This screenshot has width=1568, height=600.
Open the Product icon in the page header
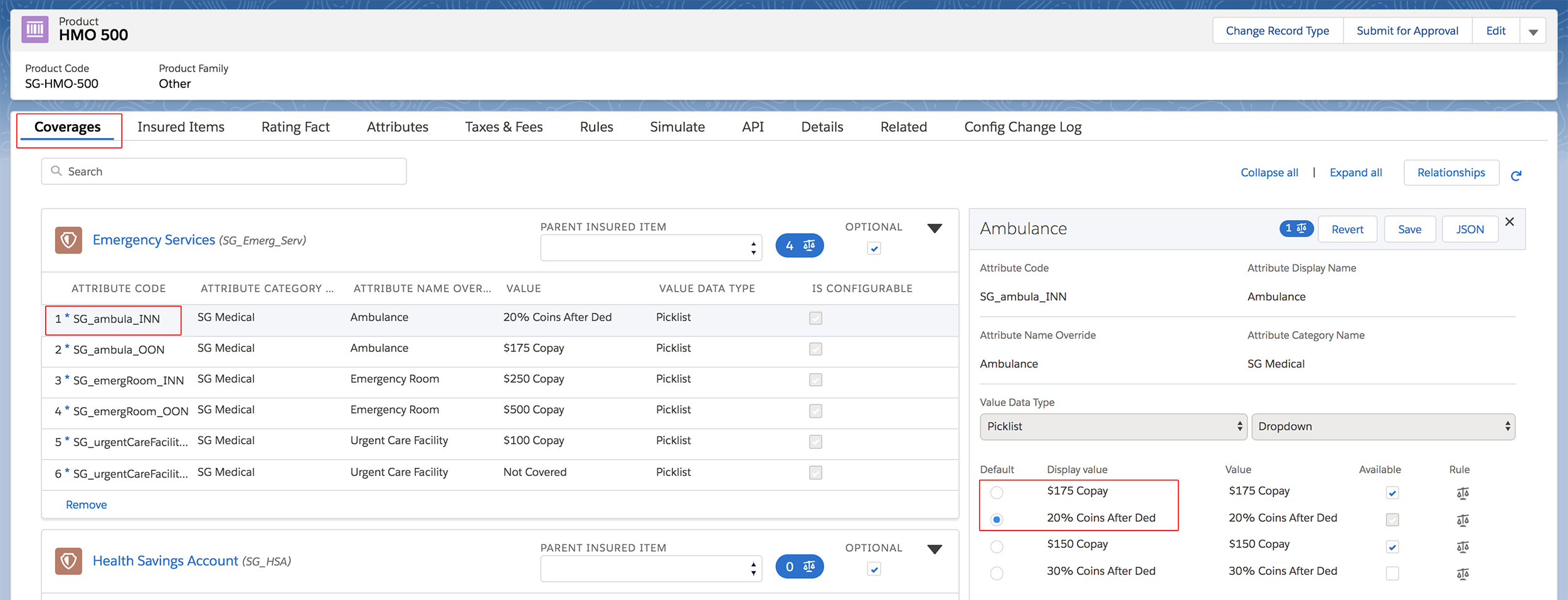34,29
